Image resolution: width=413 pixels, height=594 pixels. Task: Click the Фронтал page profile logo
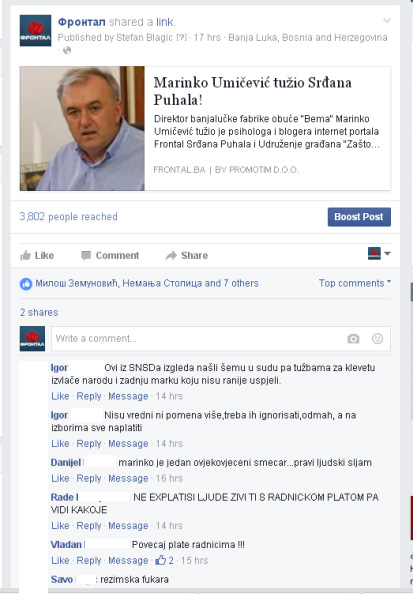coord(35,30)
